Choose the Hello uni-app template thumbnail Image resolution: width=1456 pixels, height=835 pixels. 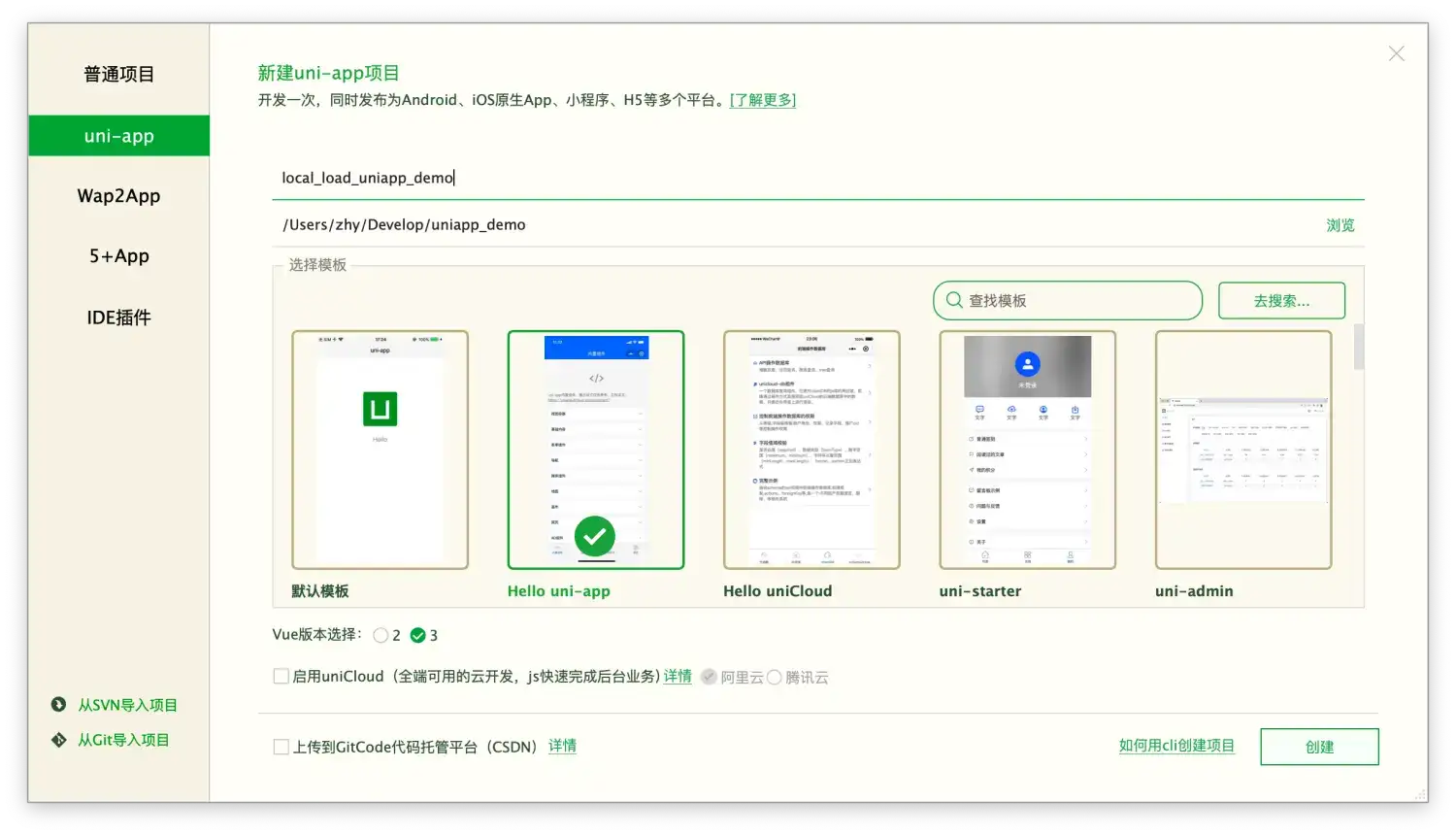coord(595,450)
